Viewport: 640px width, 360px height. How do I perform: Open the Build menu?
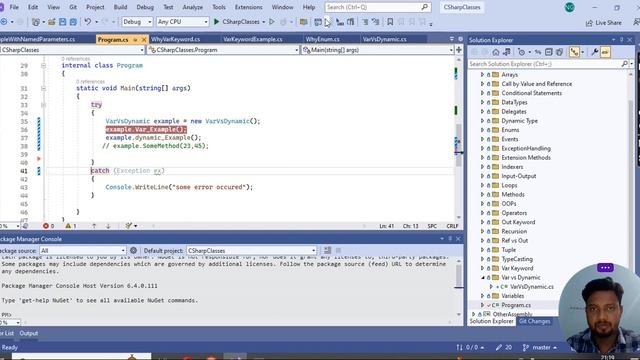click(x=120, y=7)
